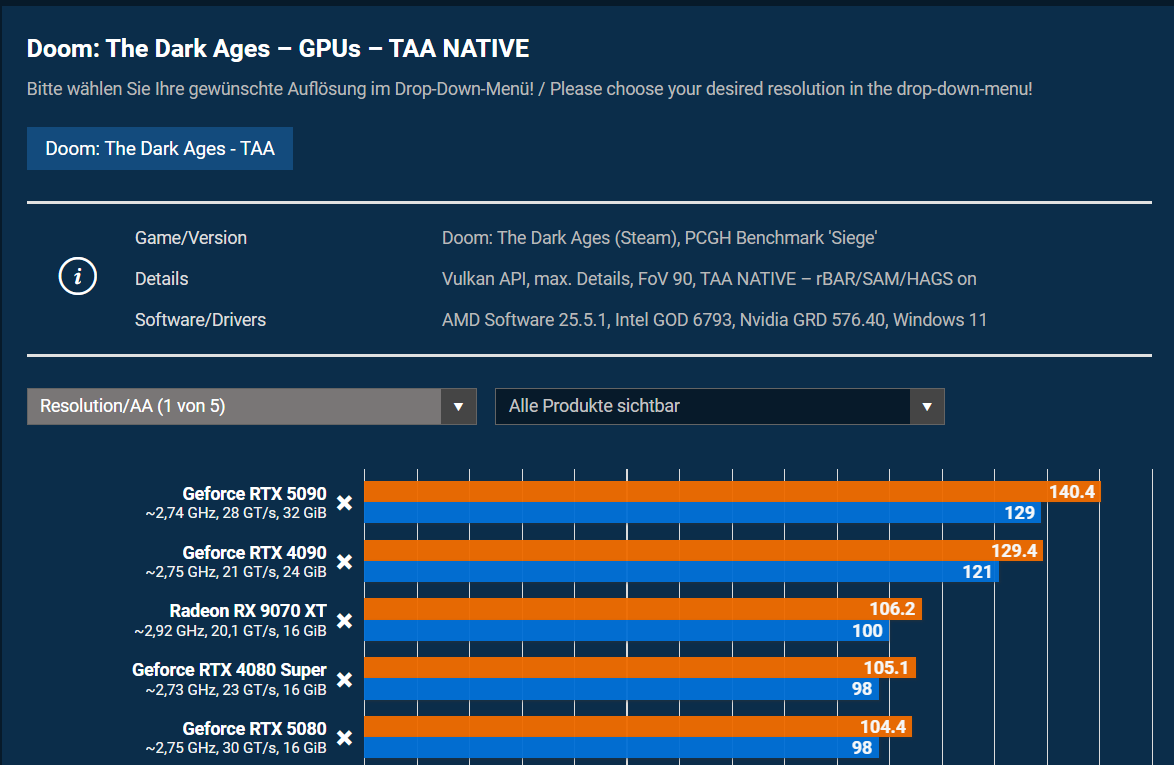
Task: Click the Details label in the info table
Action: [x=162, y=279]
